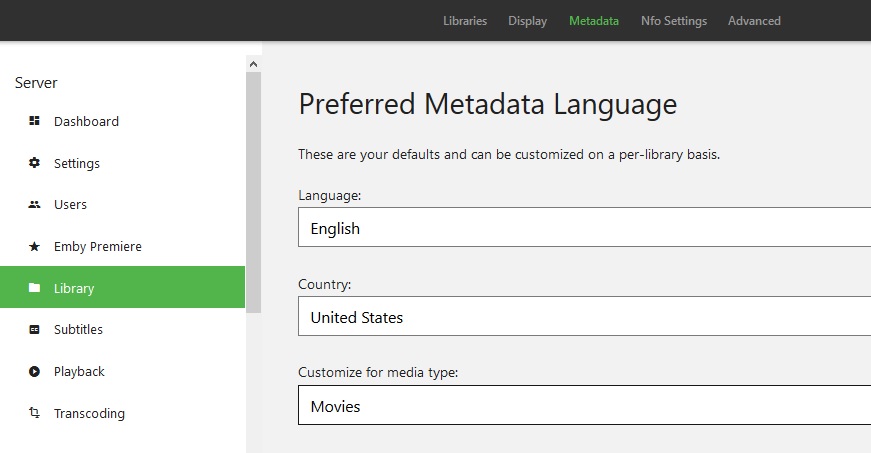The width and height of the screenshot is (871, 453).
Task: Click the sidebar scrollbar up arrow
Action: 253,64
